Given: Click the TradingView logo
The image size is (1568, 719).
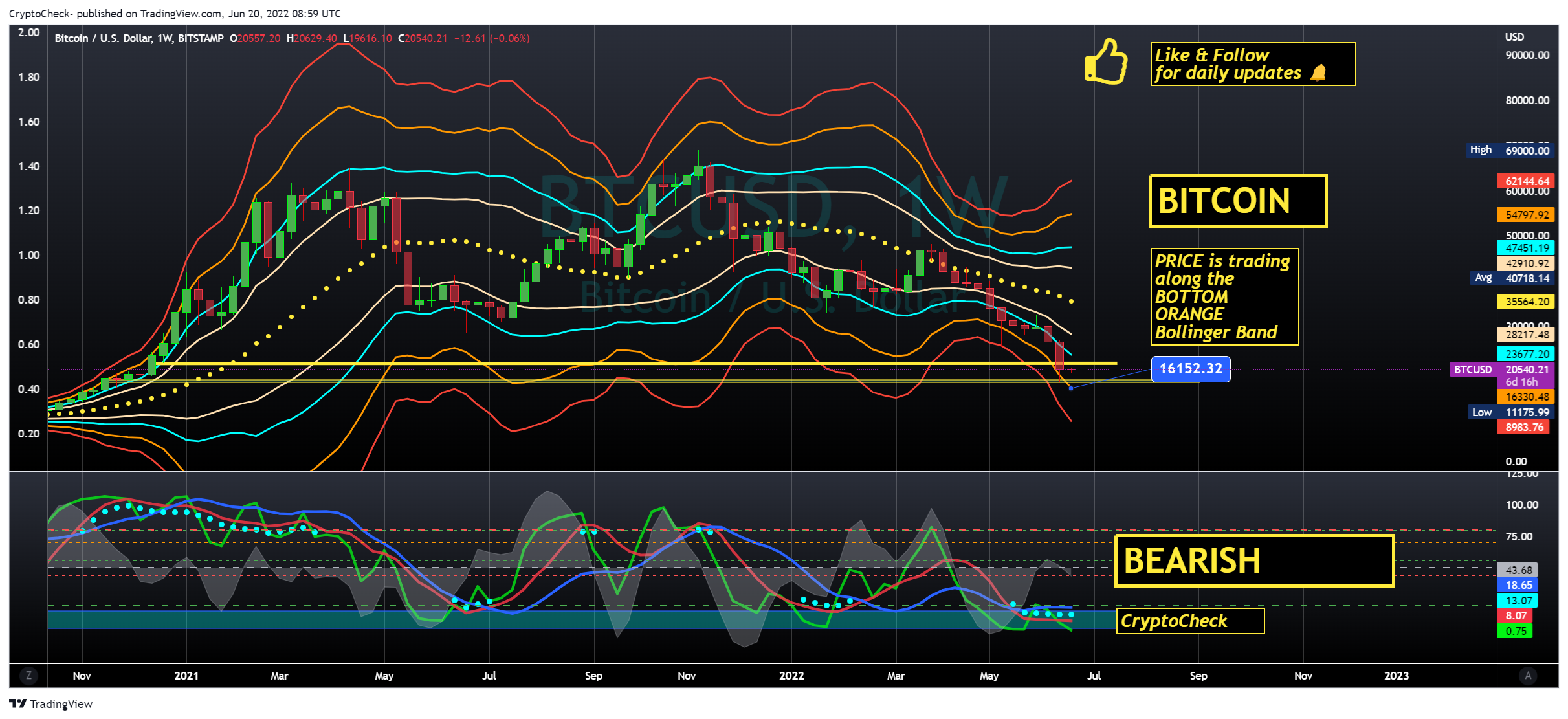Looking at the screenshot, I should click(x=51, y=704).
